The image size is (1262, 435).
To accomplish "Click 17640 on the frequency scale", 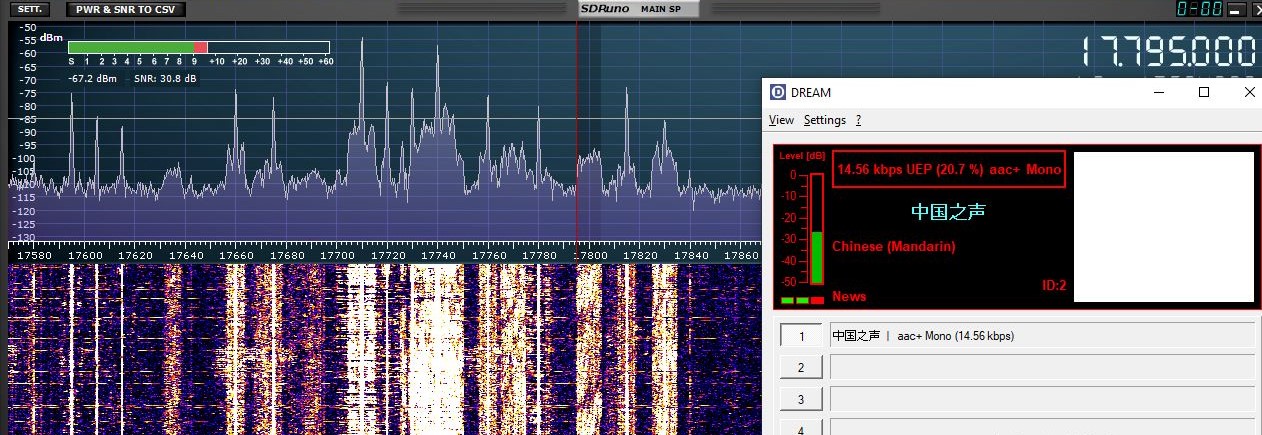I will point(186,256).
